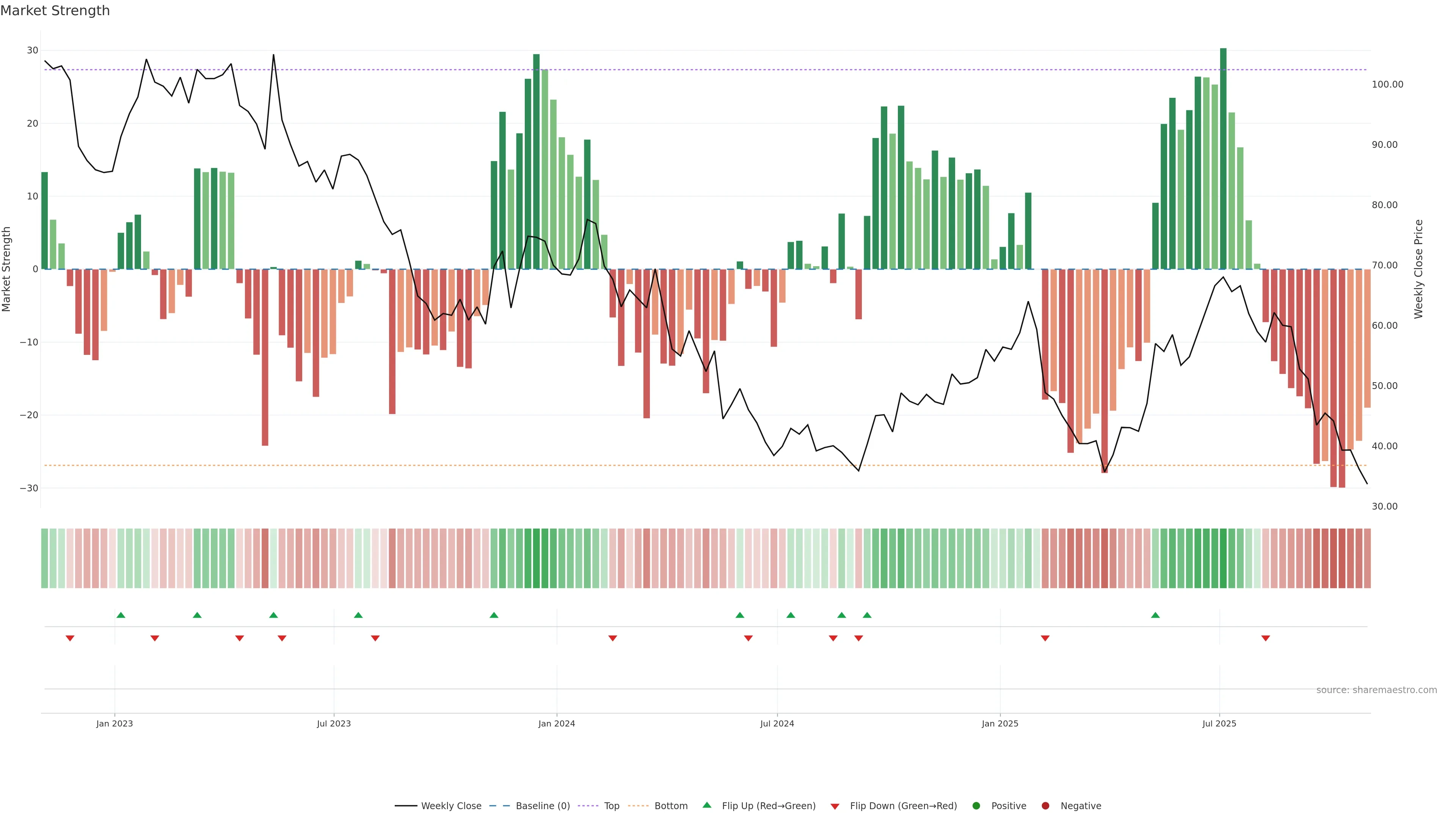
Task: Click the darkest green heatmap strip cell
Action: (1223, 559)
